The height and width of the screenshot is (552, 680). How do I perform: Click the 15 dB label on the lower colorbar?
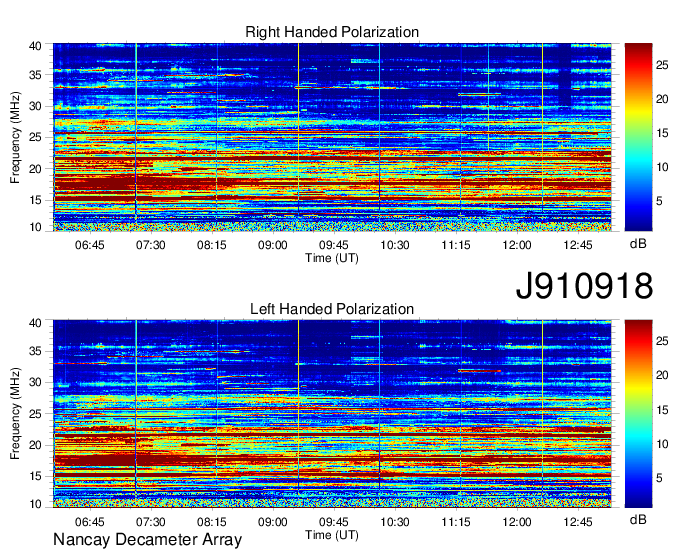[x=662, y=410]
